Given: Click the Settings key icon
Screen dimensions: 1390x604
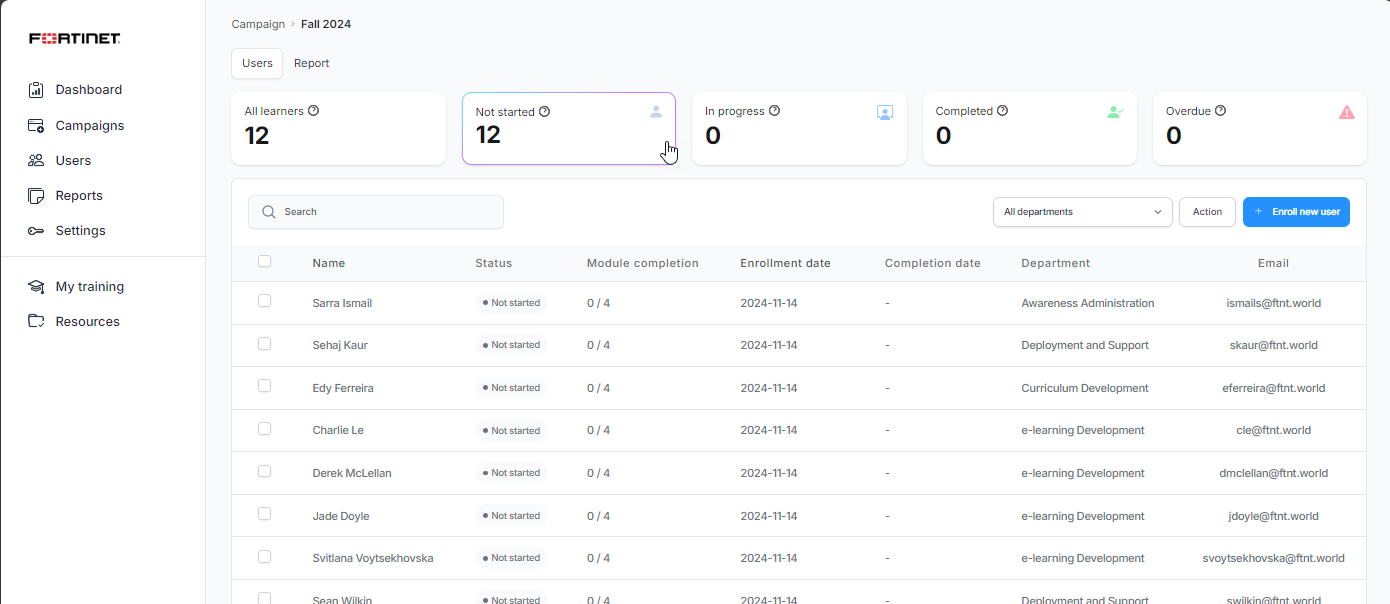Looking at the screenshot, I should click(x=36, y=231).
